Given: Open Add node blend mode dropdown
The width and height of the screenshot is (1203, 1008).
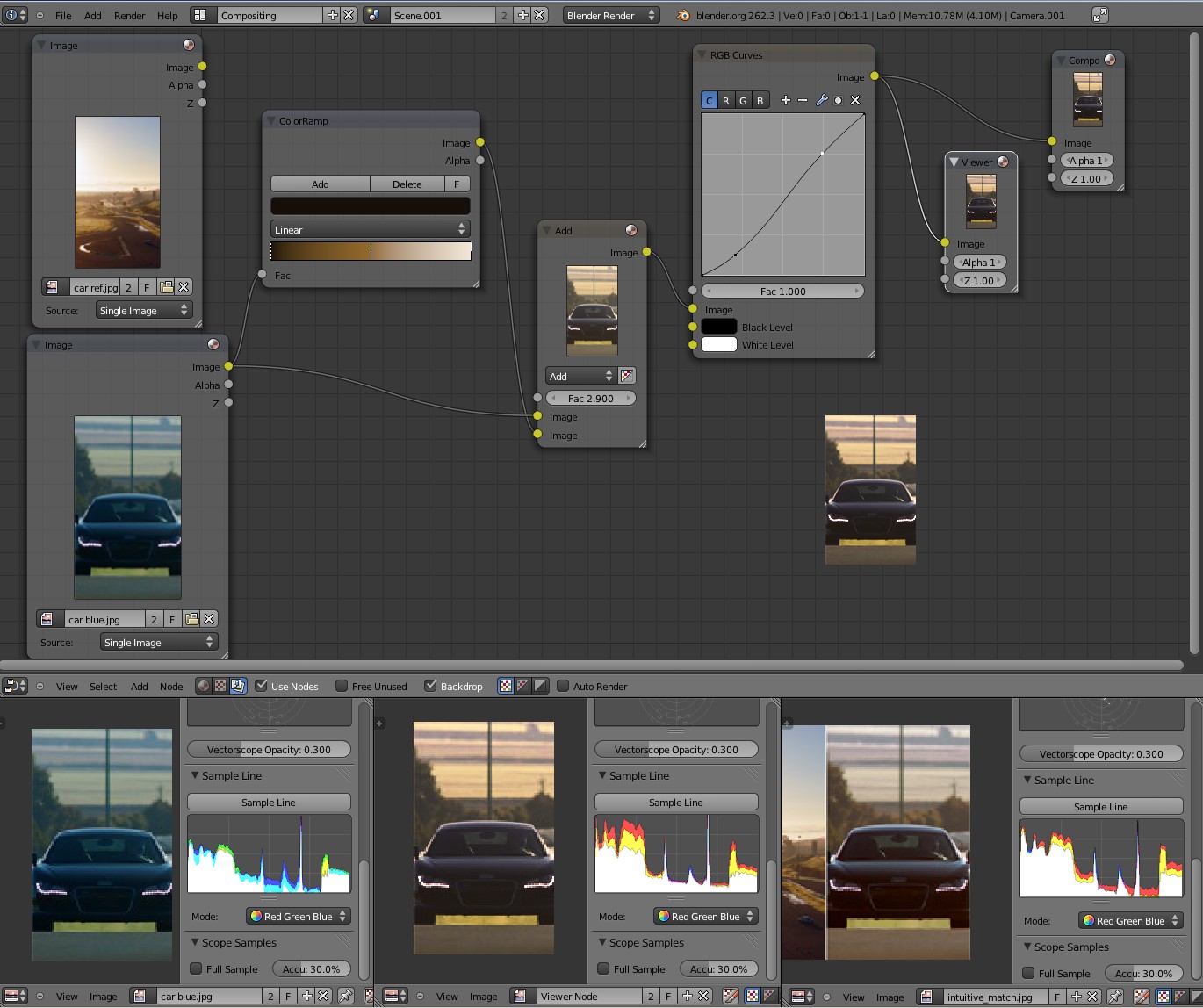Looking at the screenshot, I should coord(580,376).
